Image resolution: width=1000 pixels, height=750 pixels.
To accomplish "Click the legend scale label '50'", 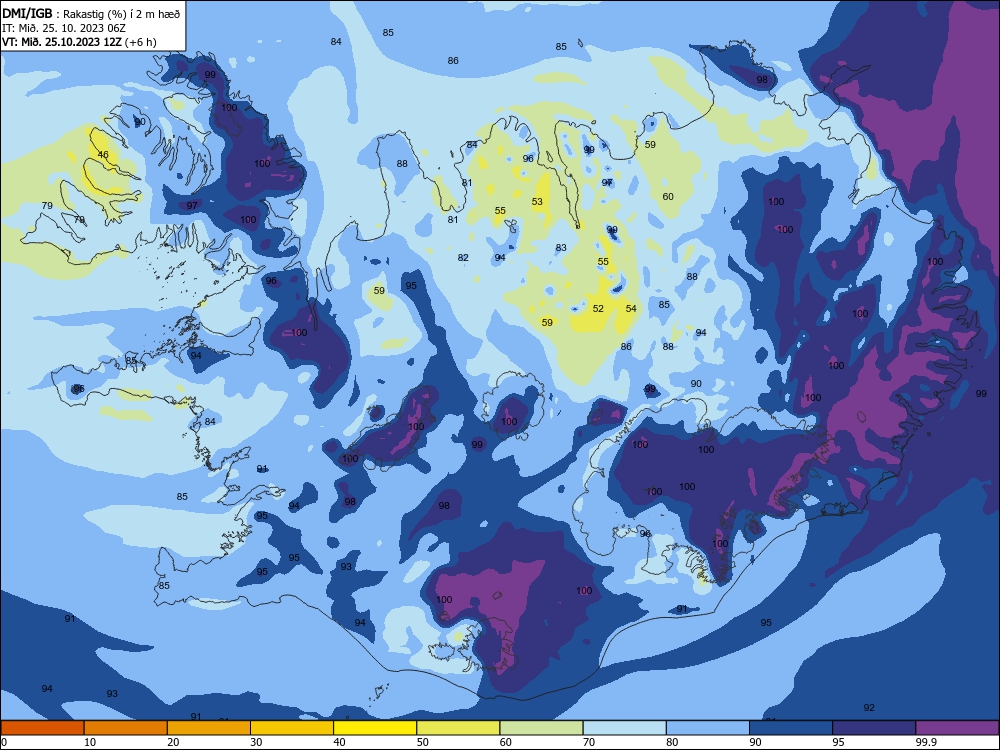I will (x=423, y=742).
